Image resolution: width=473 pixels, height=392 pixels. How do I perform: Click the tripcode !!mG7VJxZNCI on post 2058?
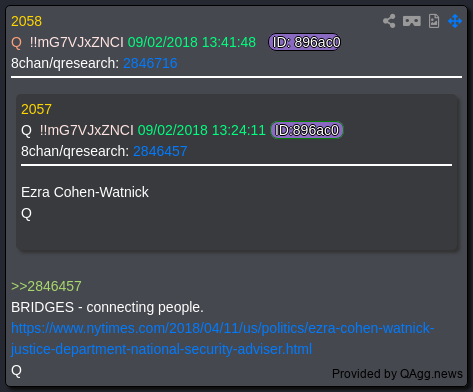click(77, 42)
